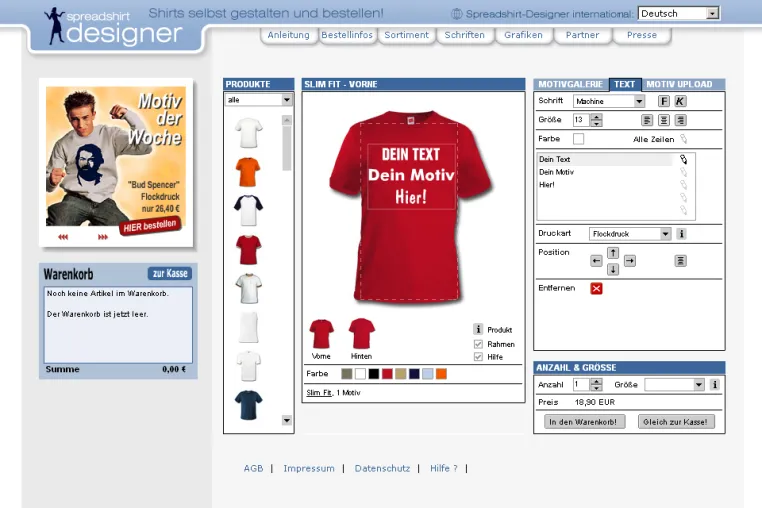Viewport: 762px width, 508px height.
Task: Open the Slim Fit product link
Action: tap(319, 393)
